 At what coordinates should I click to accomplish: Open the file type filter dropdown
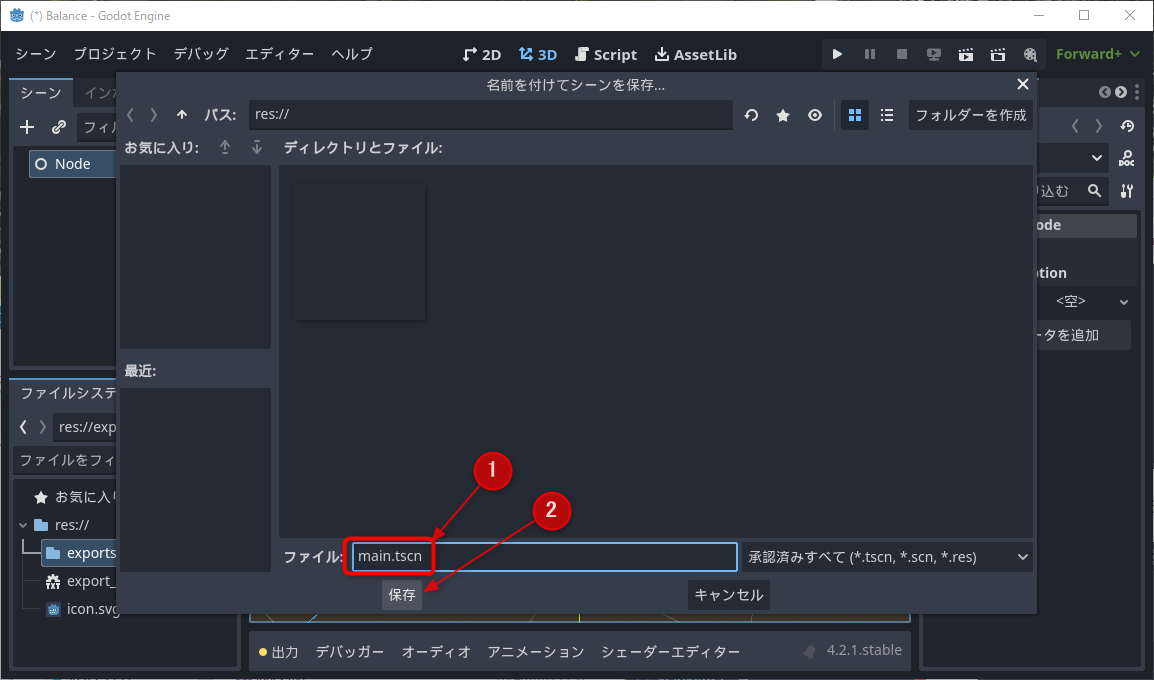(886, 557)
